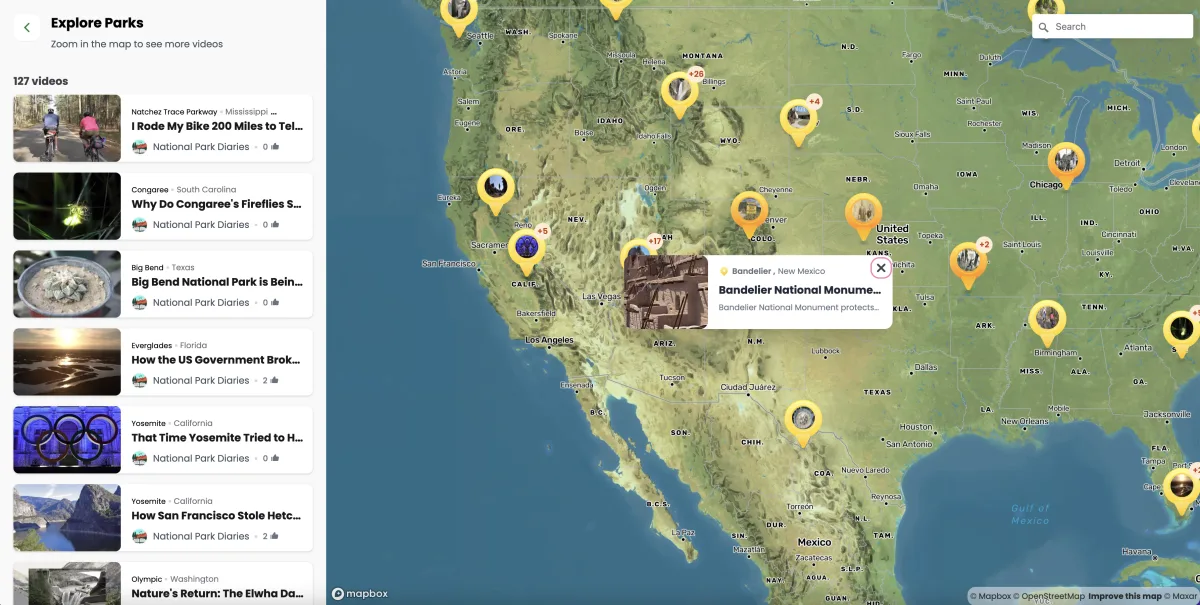Screen dimensions: 1200x605
Task: Click 'Improve this map' link
Action: [x=1125, y=597]
